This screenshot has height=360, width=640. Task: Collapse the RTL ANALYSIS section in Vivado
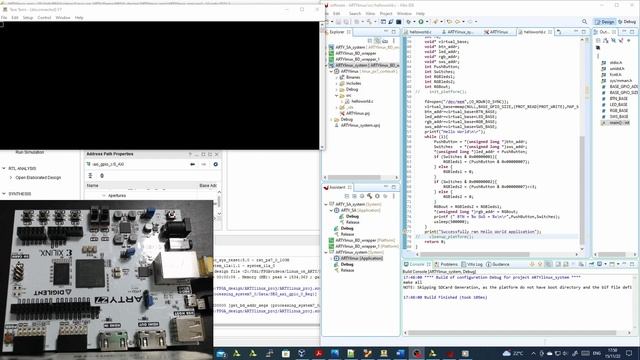[4, 169]
